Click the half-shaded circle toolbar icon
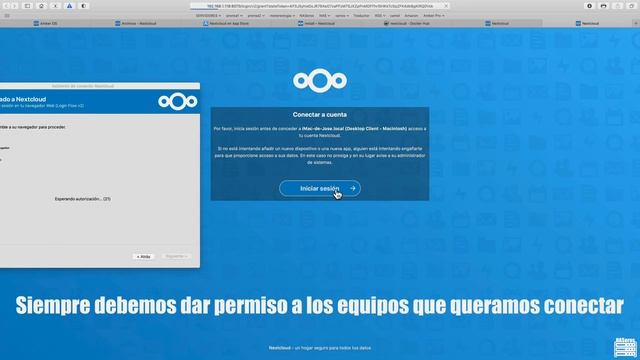Image resolution: width=640 pixels, height=360 pixels. 84,6
